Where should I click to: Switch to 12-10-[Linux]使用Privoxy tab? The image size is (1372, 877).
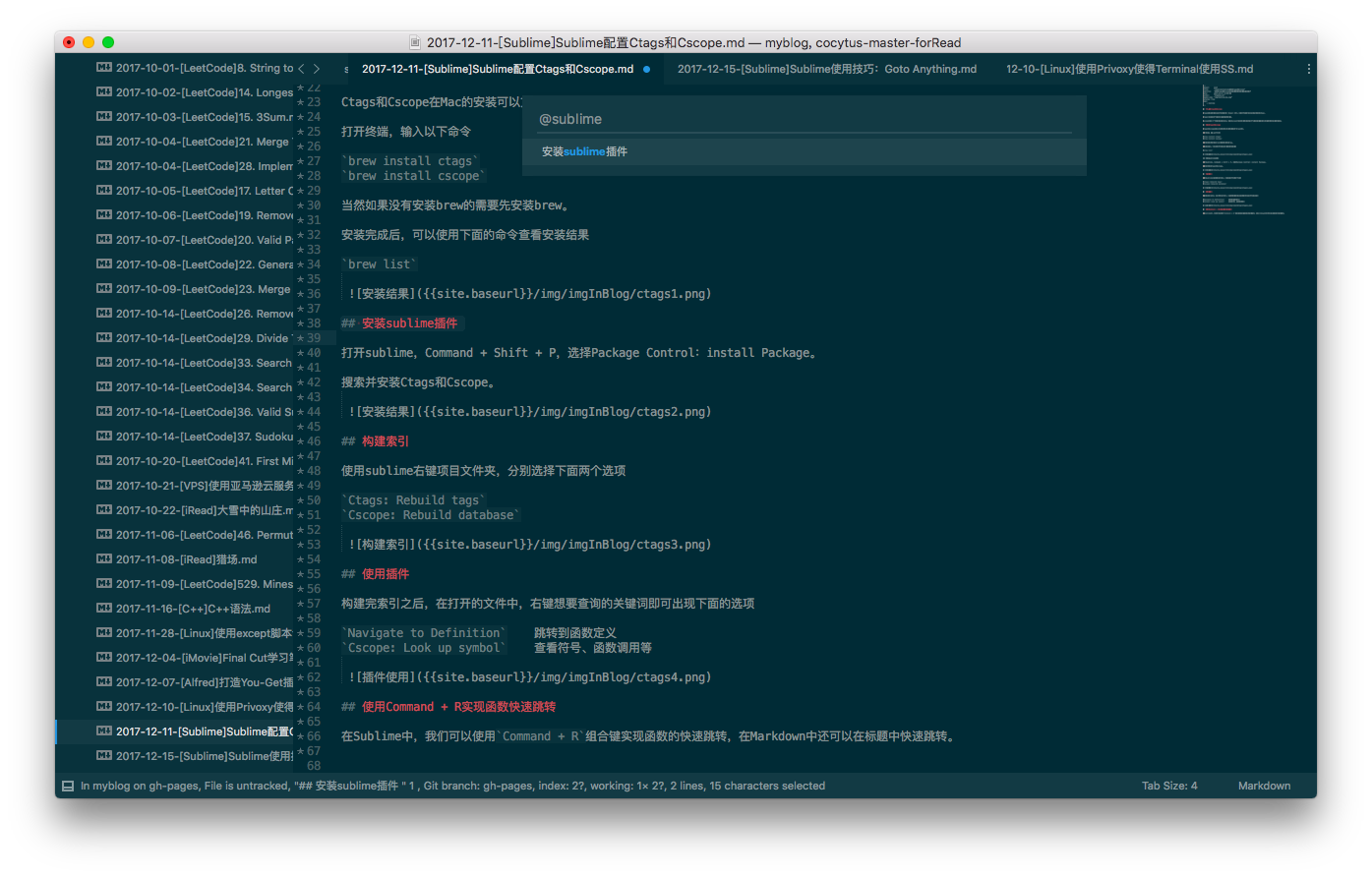pos(1129,69)
